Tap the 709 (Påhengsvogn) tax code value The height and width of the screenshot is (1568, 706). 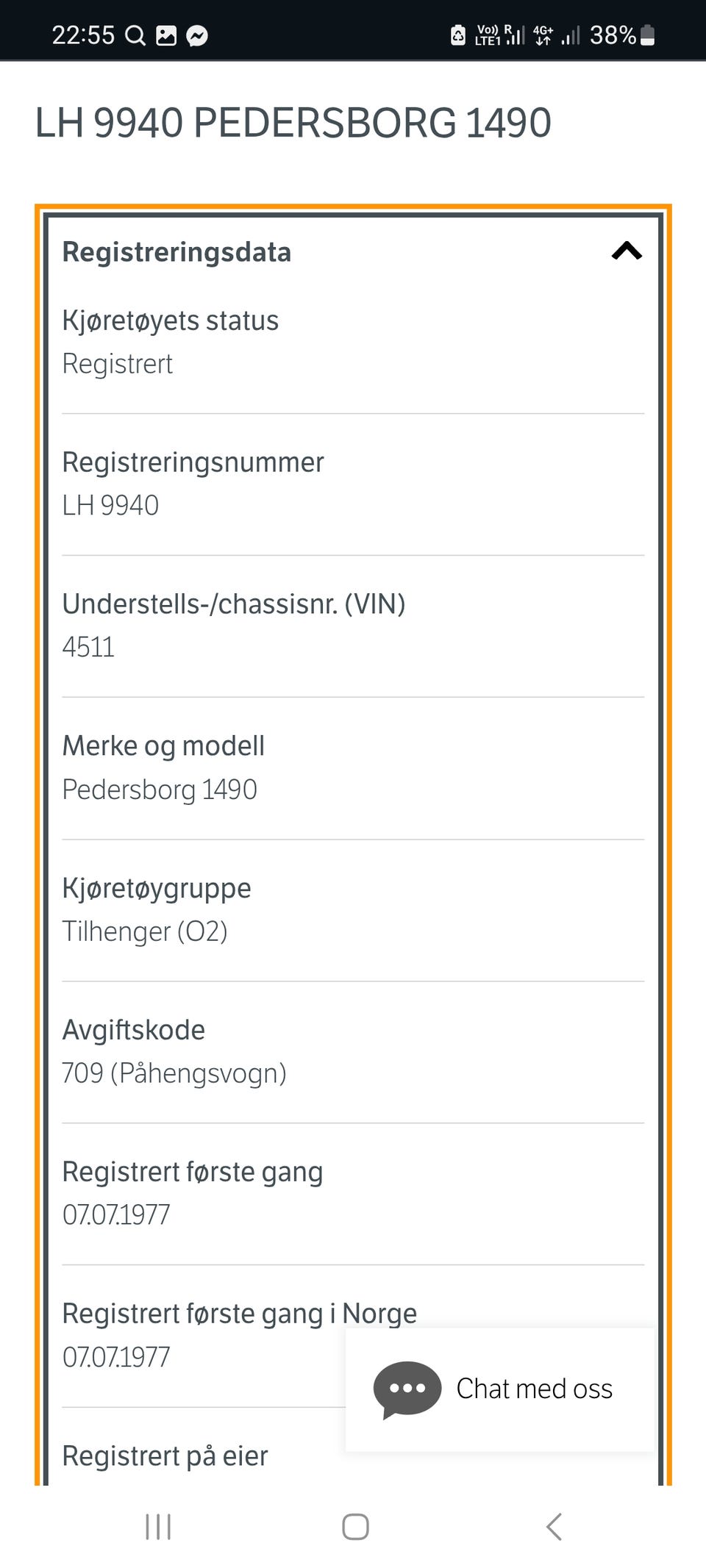pyautogui.click(x=174, y=1073)
